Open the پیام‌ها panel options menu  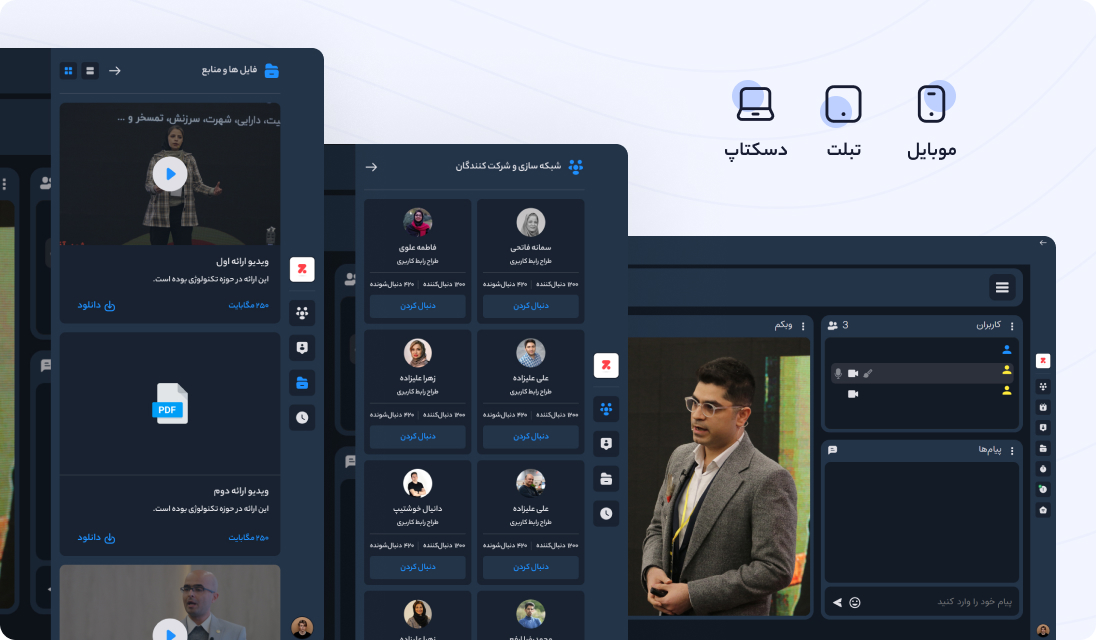[x=1012, y=451]
